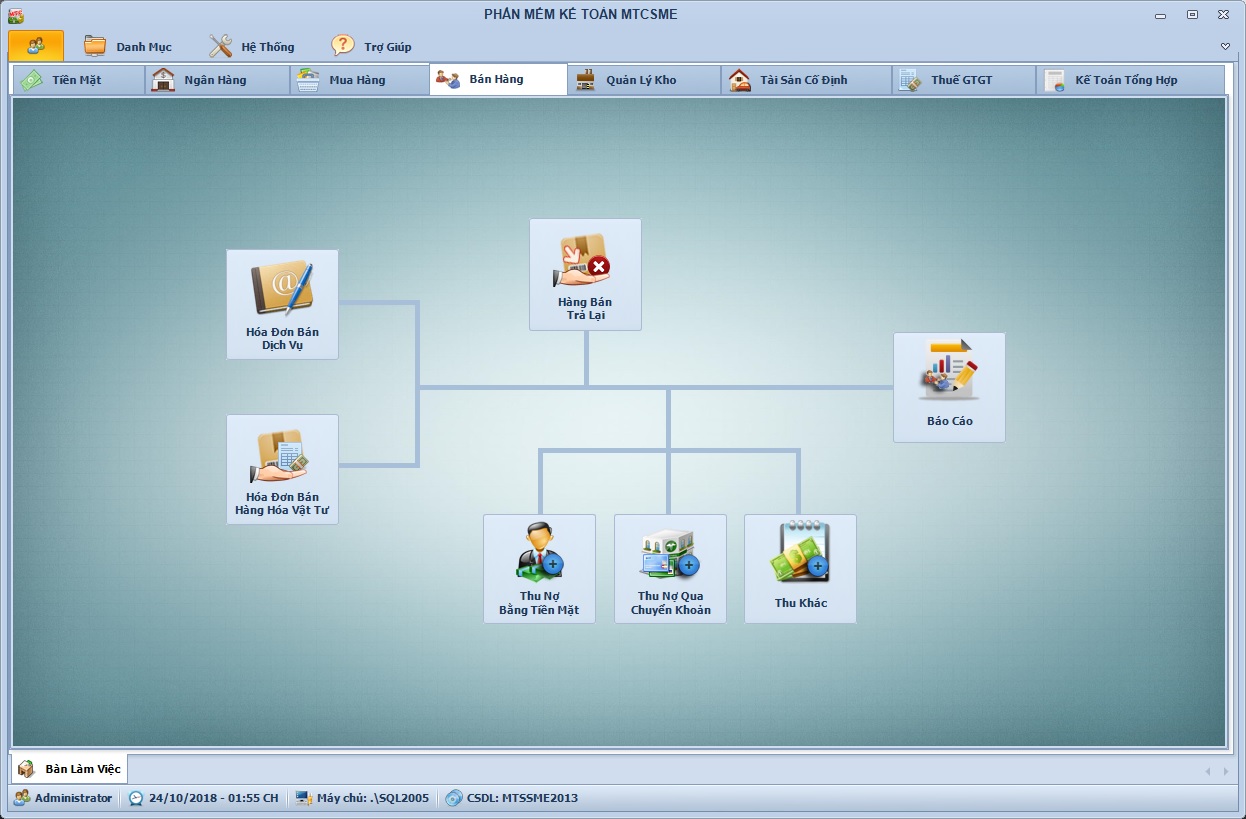Open the Tài Sản Cố Định tab
1246x819 pixels.
803,80
